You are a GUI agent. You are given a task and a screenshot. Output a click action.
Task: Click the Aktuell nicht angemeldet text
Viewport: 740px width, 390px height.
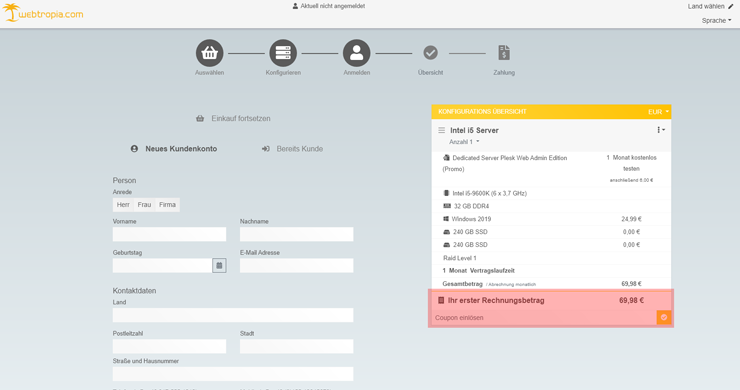pos(333,6)
